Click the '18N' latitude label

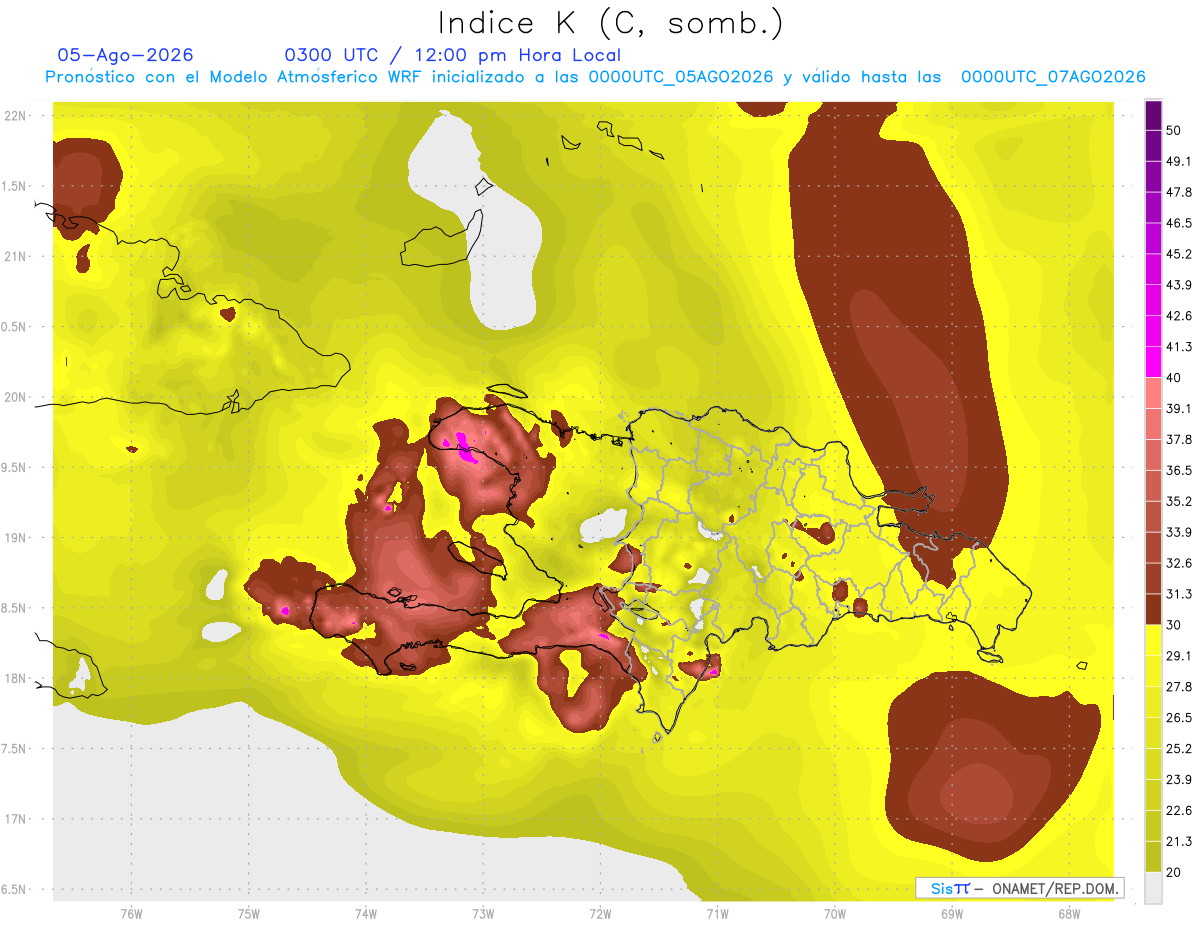(x=17, y=679)
